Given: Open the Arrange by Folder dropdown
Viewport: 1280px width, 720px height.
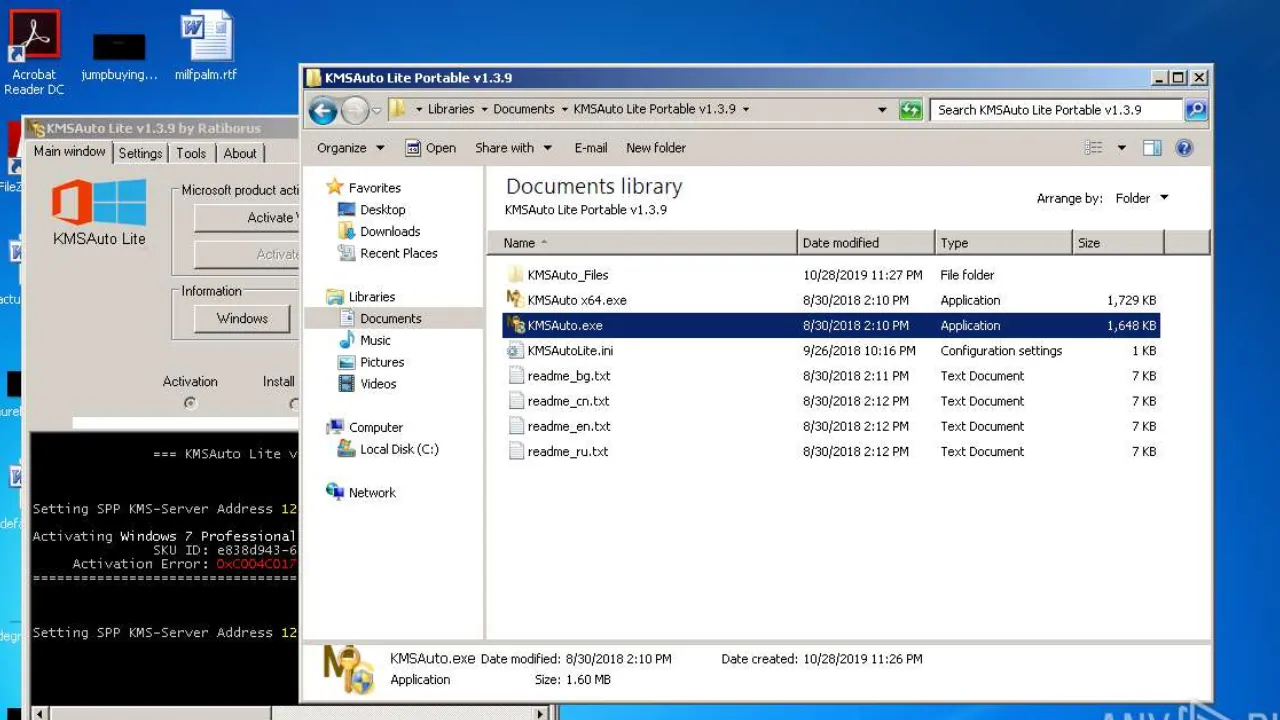Looking at the screenshot, I should (x=1141, y=199).
